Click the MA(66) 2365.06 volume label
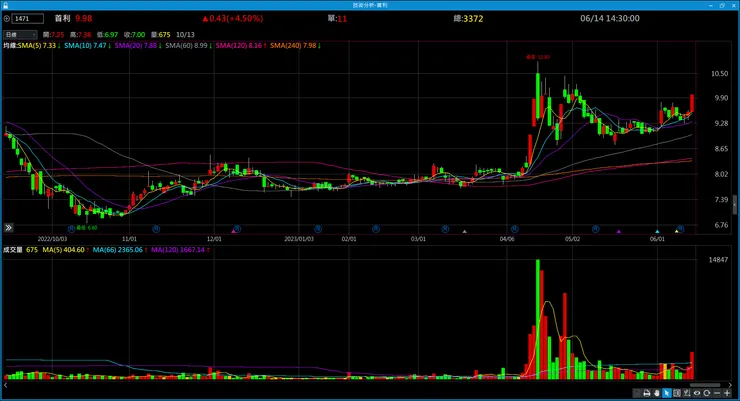This screenshot has height=401, width=740. click(118, 250)
